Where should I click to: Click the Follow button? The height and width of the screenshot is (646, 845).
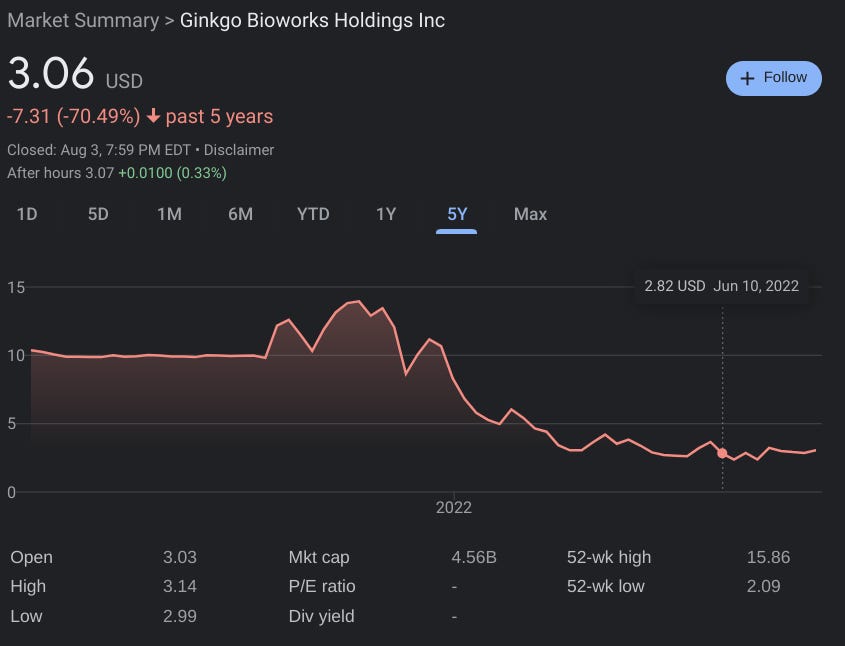pos(773,78)
